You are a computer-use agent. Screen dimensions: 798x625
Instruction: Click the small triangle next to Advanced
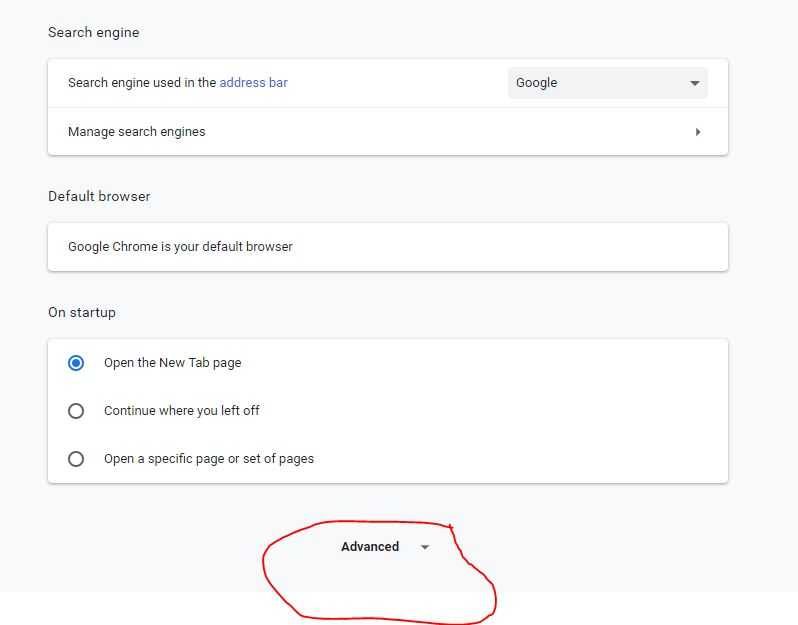[425, 547]
